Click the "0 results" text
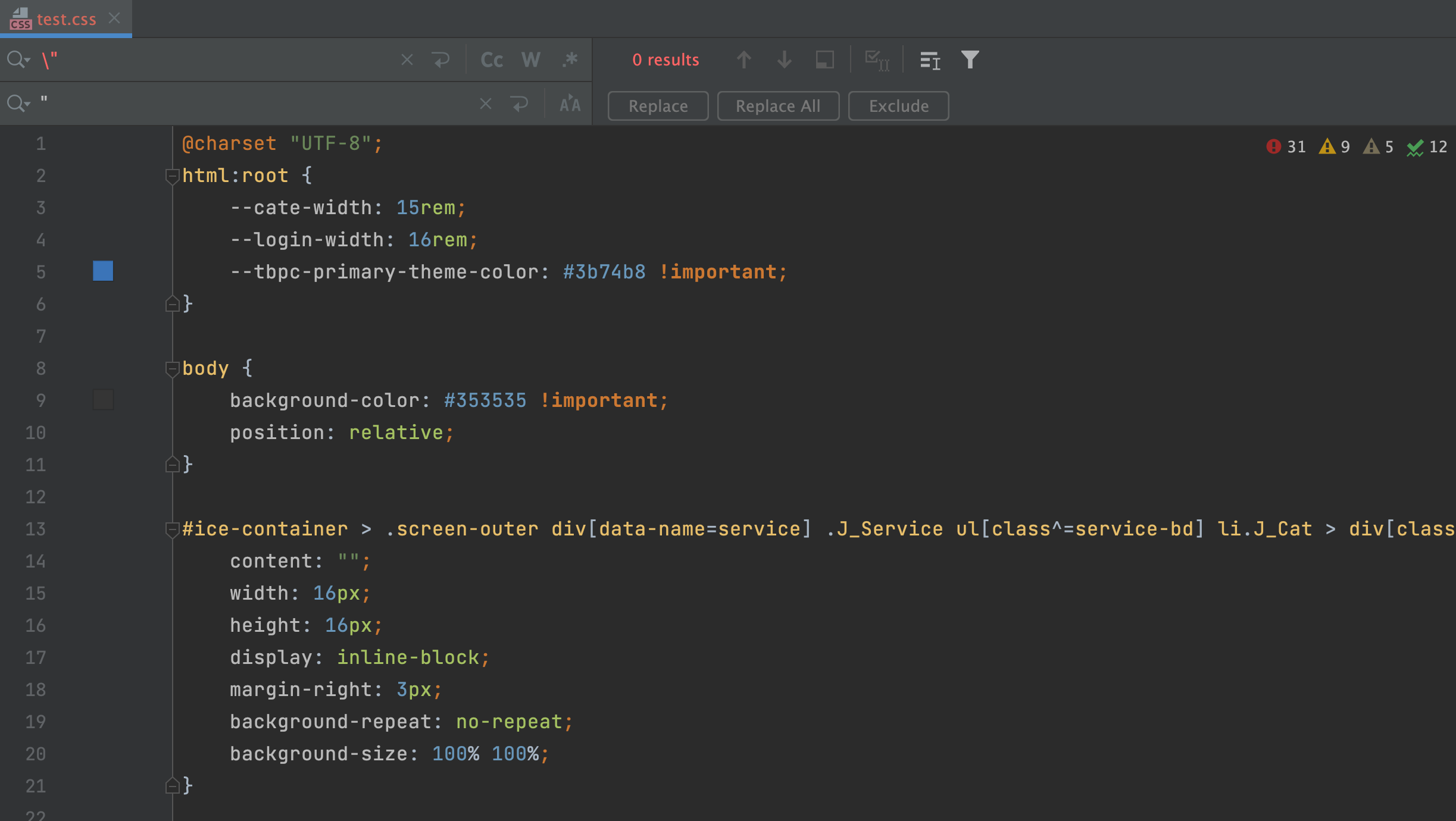 tap(665, 59)
